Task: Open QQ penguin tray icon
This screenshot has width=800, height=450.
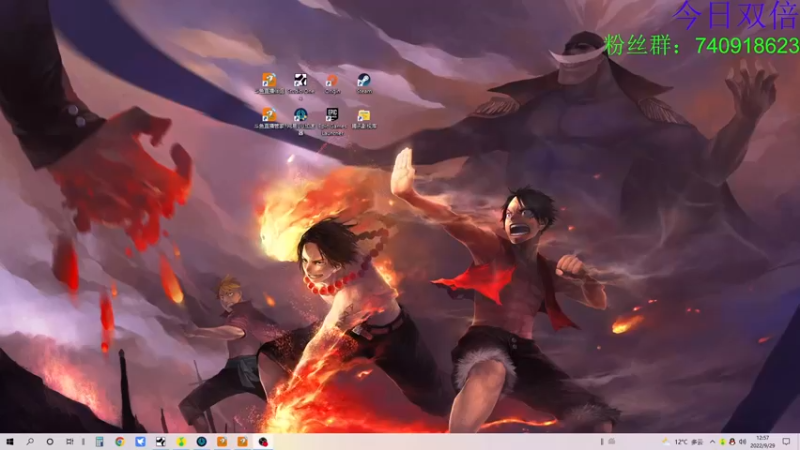Action: [x=732, y=442]
